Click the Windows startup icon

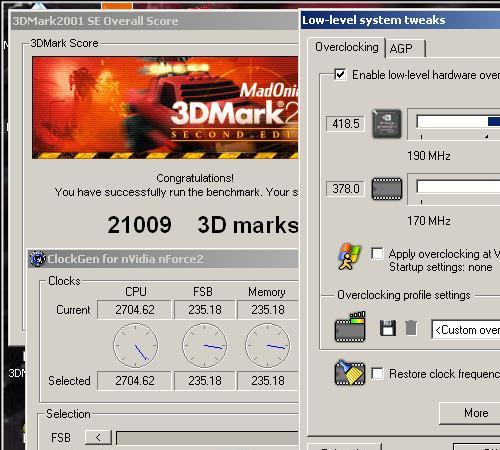(x=349, y=256)
